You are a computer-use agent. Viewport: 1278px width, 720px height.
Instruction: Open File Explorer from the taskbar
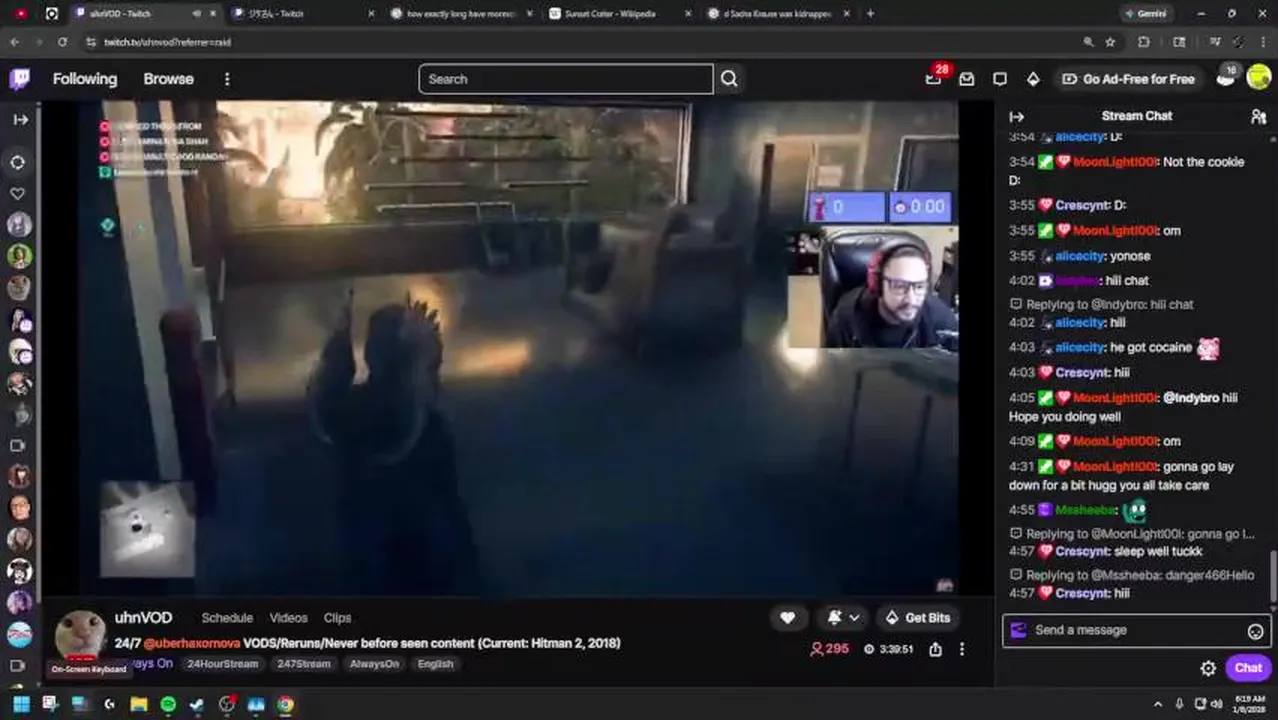point(139,704)
